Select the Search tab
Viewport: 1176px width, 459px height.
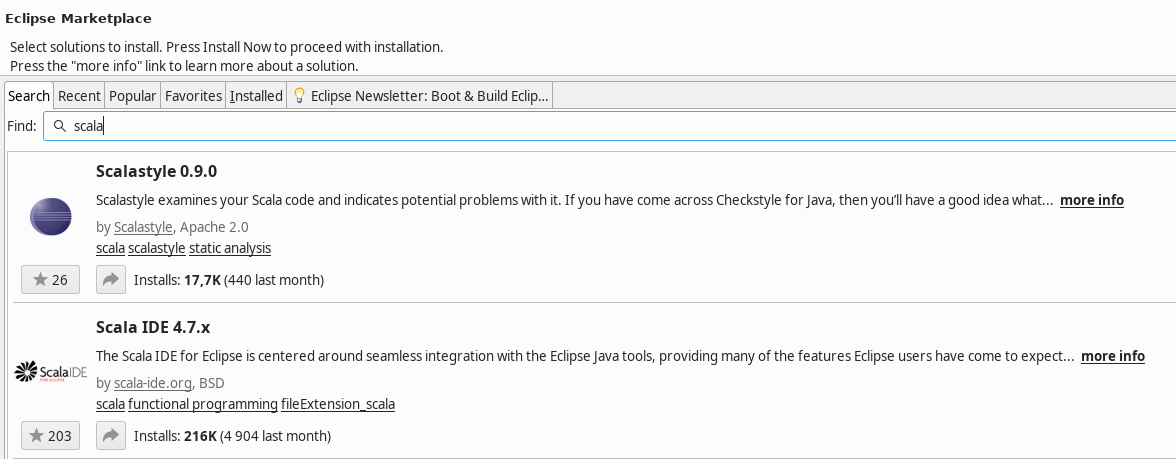point(29,96)
